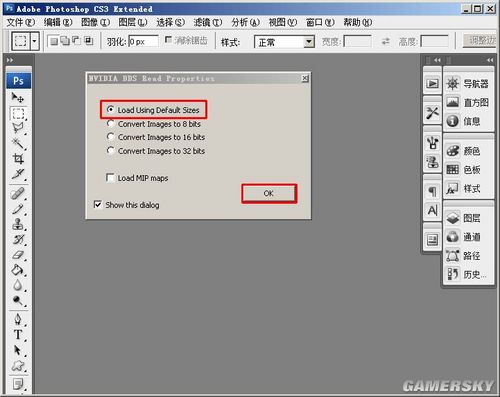The image size is (500, 397).
Task: Select Load Using Default Sizes option
Action: click(153, 110)
